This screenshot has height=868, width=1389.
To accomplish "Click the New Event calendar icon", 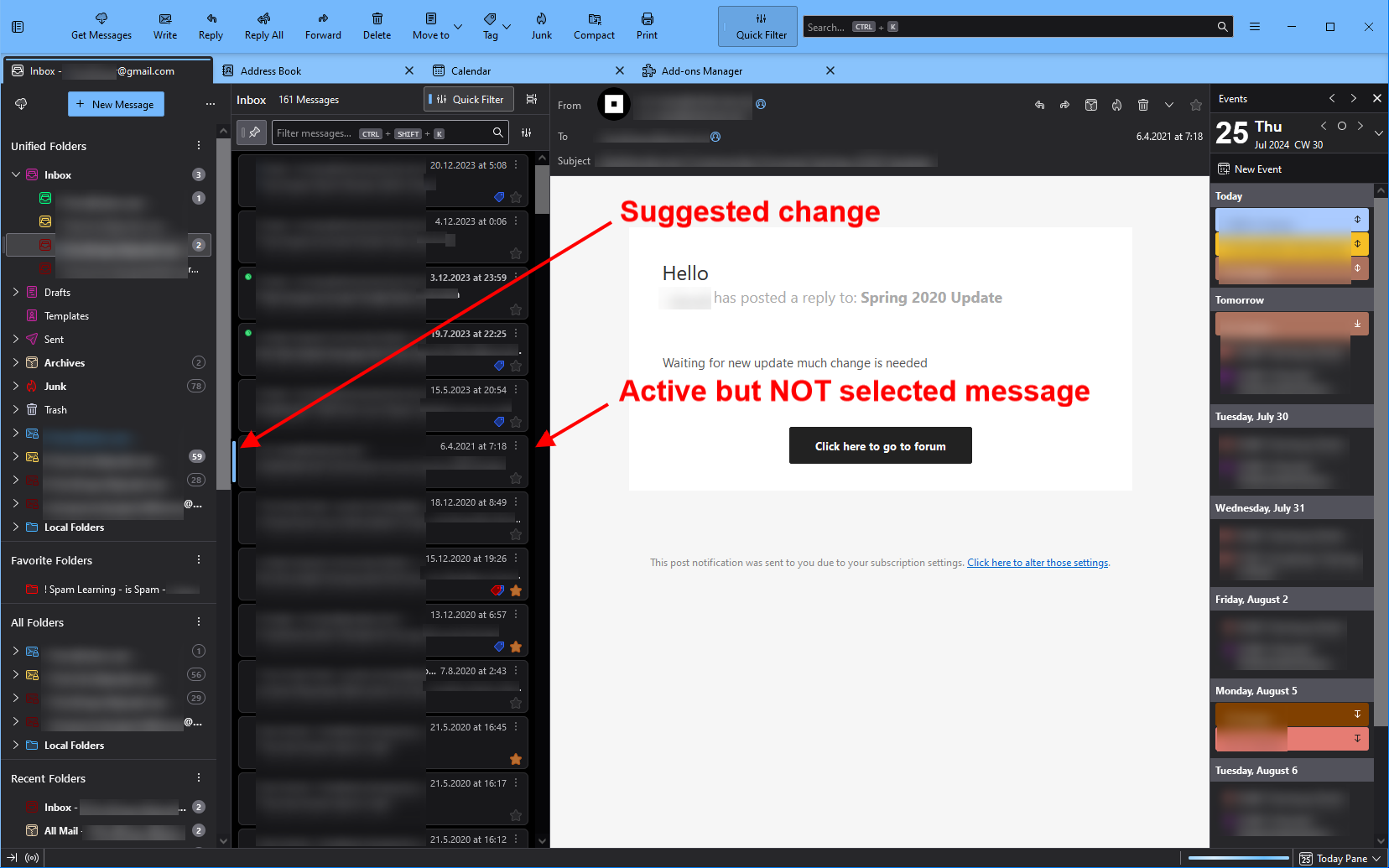I will pos(1224,169).
